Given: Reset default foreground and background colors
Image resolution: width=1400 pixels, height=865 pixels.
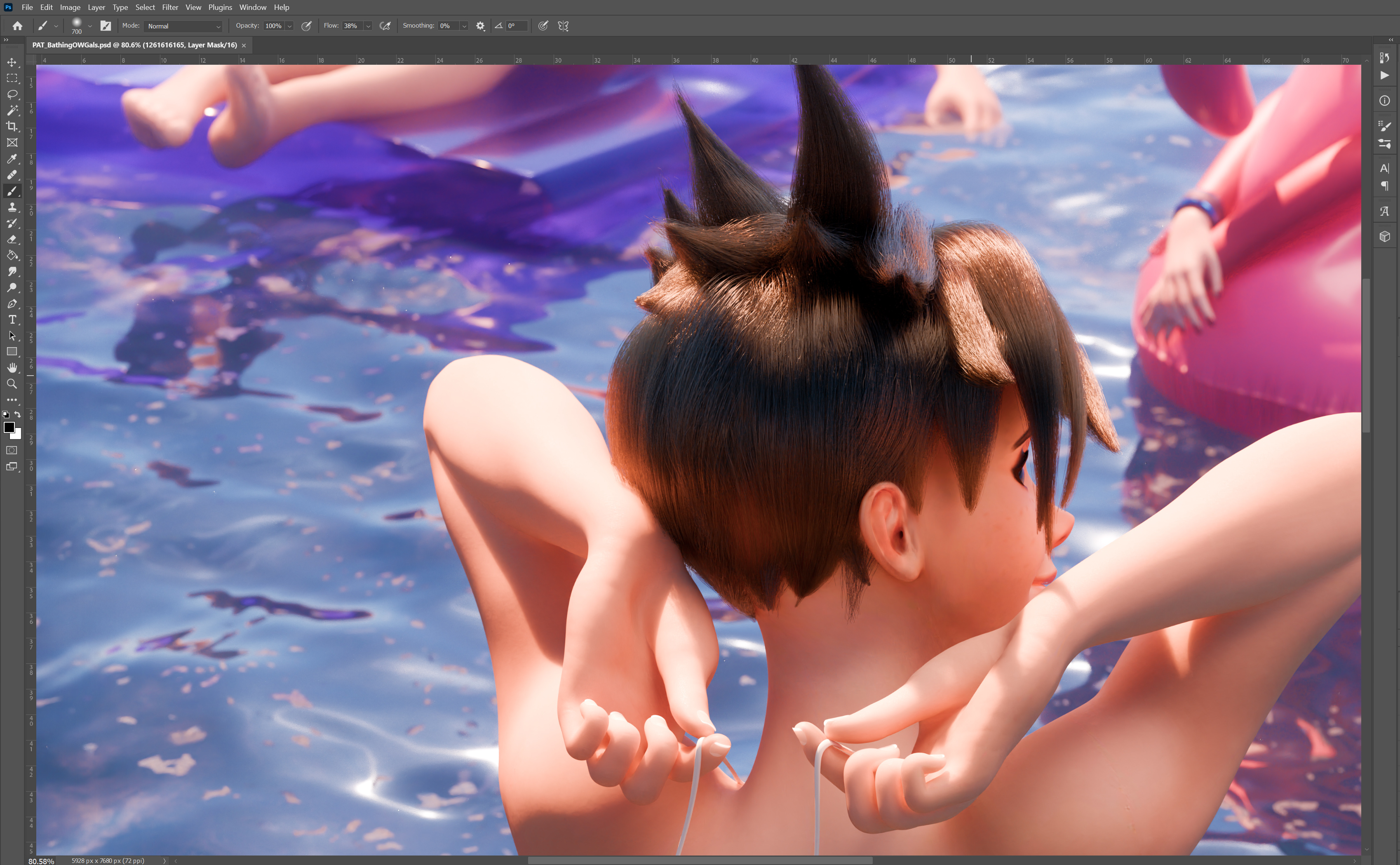Looking at the screenshot, I should tap(6, 414).
